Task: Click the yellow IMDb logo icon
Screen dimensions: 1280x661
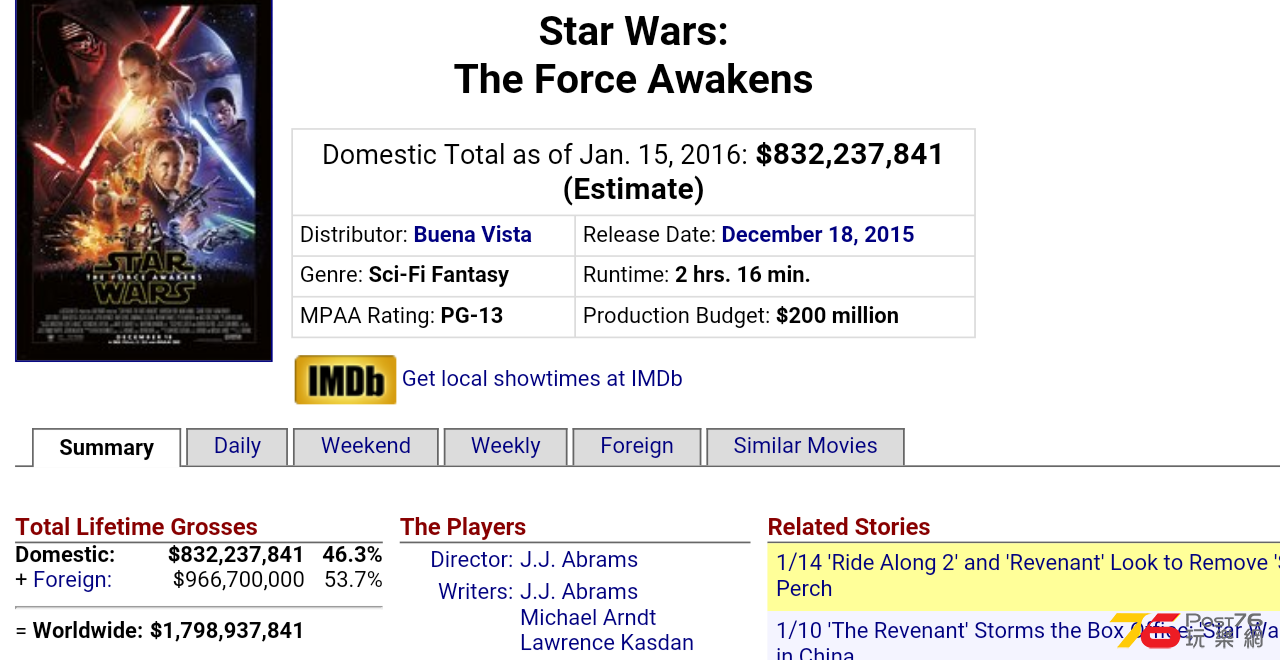Action: coord(345,380)
